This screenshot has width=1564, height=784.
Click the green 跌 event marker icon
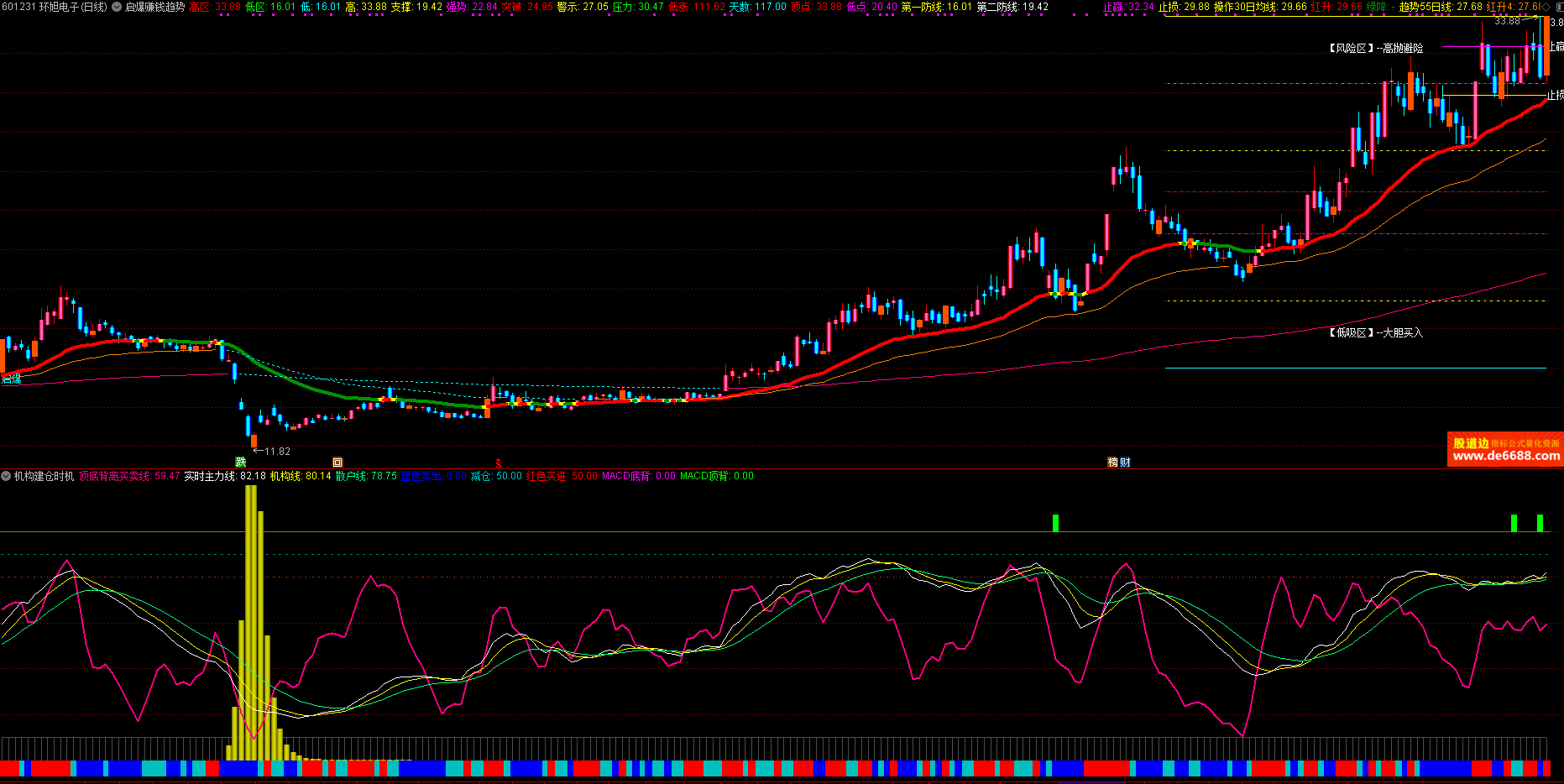(241, 462)
